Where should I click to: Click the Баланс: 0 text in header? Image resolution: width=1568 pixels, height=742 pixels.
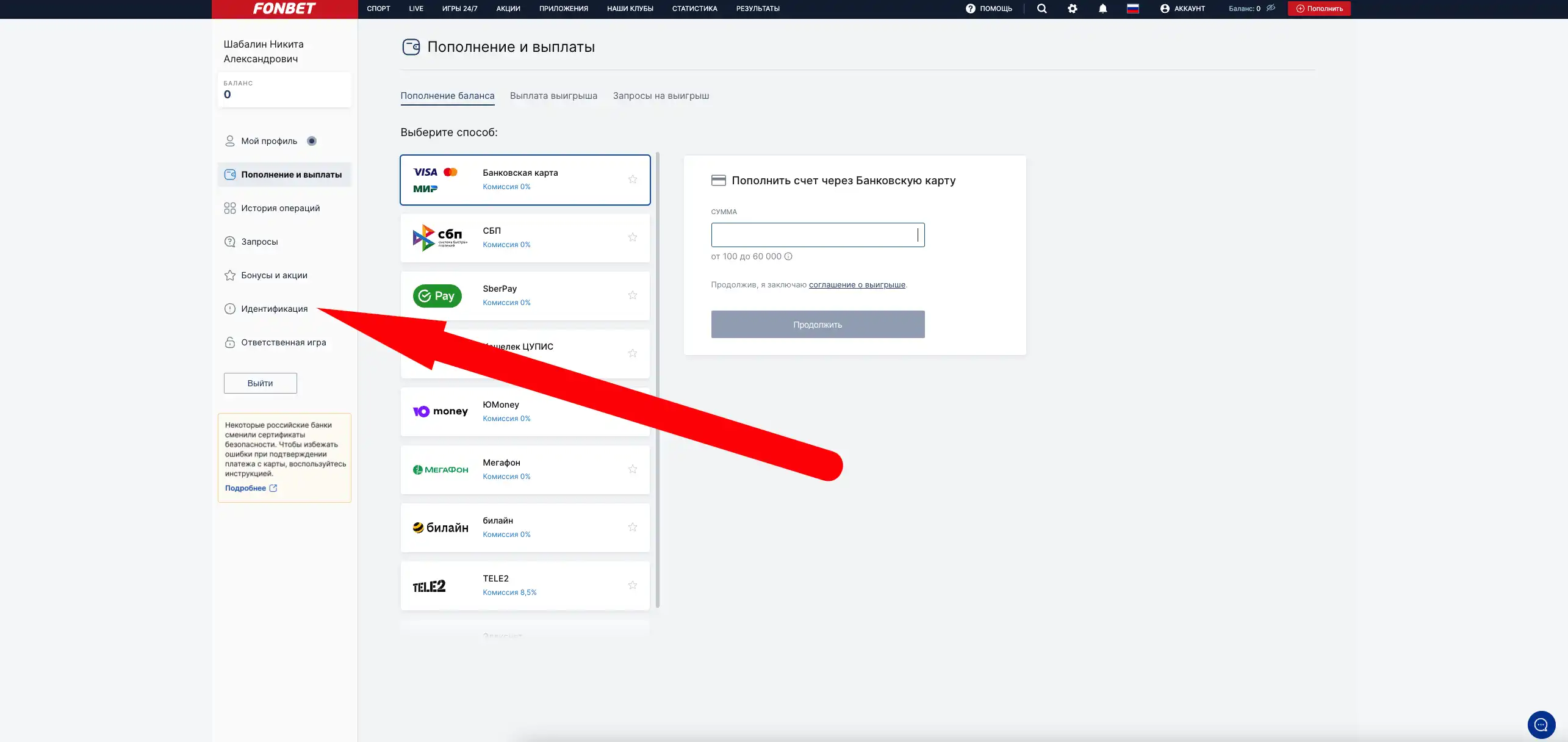(1245, 9)
